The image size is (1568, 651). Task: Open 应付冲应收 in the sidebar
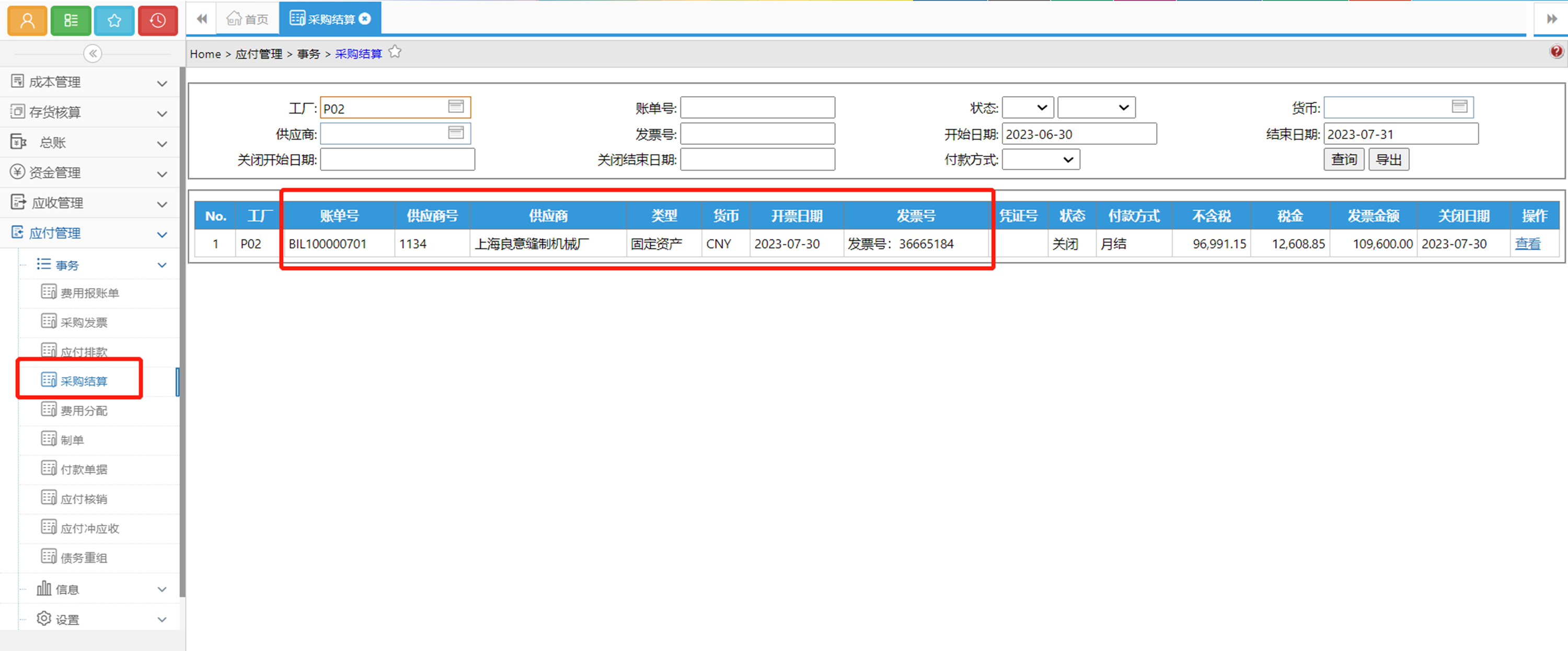coord(89,528)
